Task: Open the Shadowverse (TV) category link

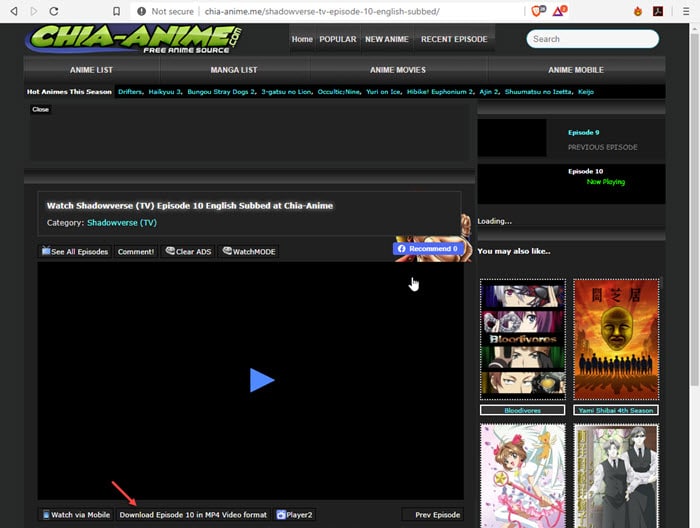Action: [122, 223]
